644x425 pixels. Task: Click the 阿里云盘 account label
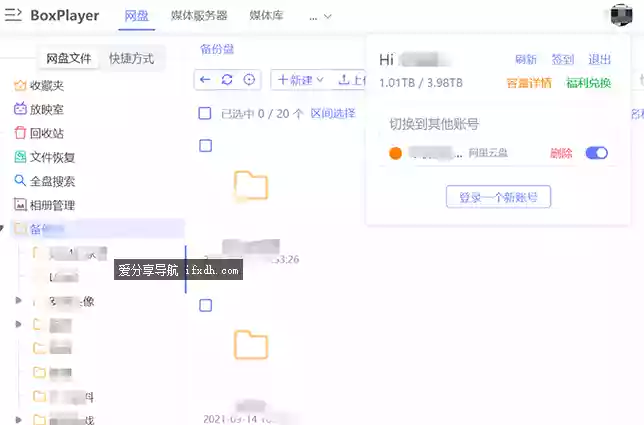(x=488, y=153)
